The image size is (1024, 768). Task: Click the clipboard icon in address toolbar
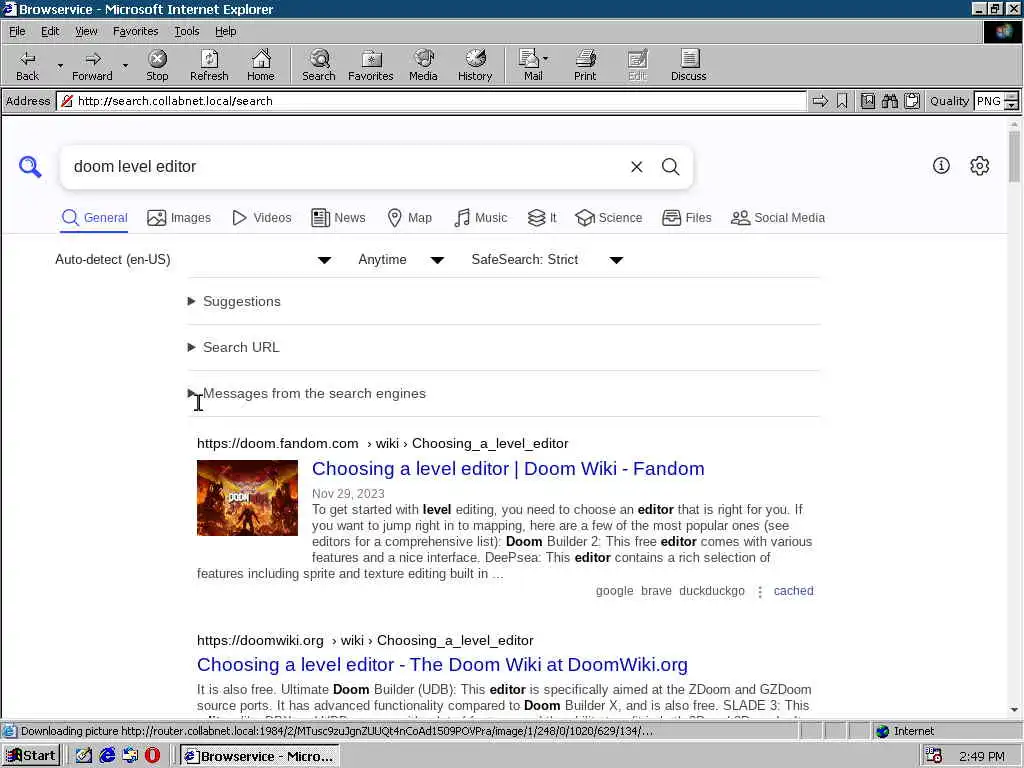tap(912, 101)
